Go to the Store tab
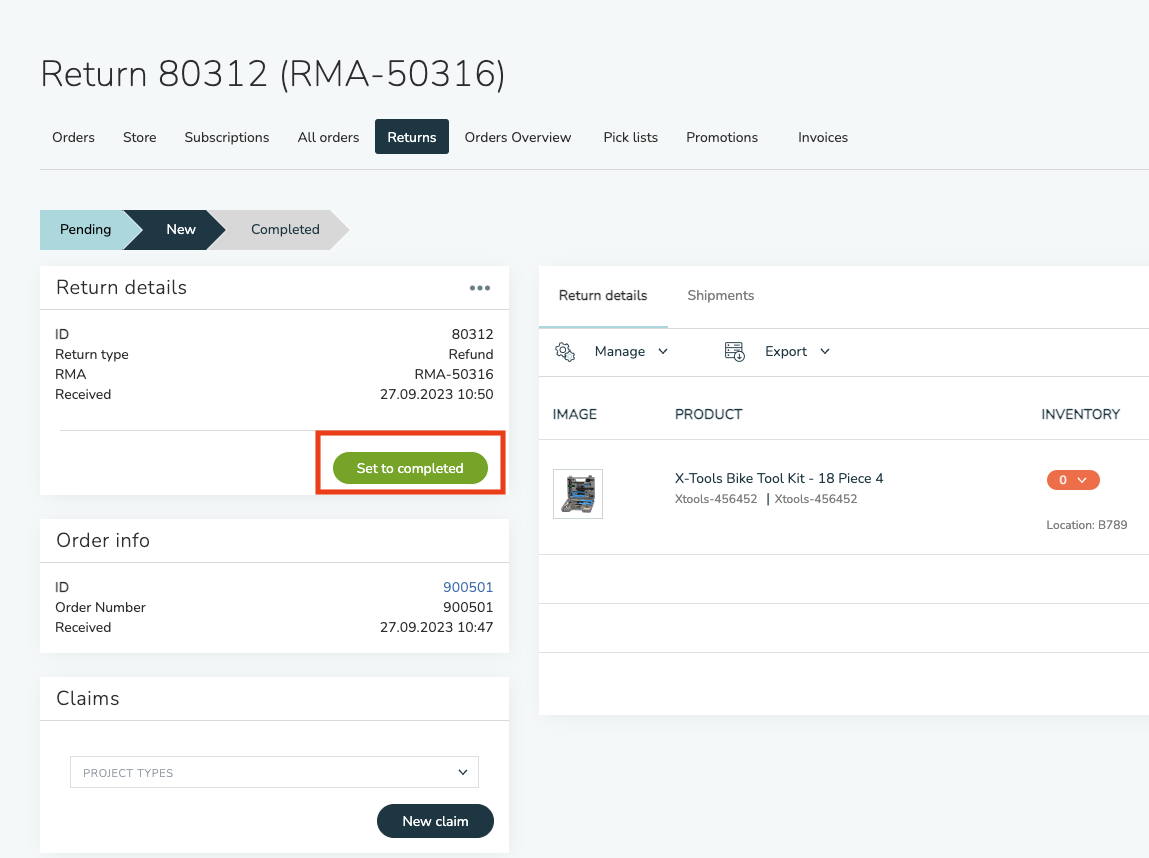Image resolution: width=1149 pixels, height=858 pixels. pos(139,137)
